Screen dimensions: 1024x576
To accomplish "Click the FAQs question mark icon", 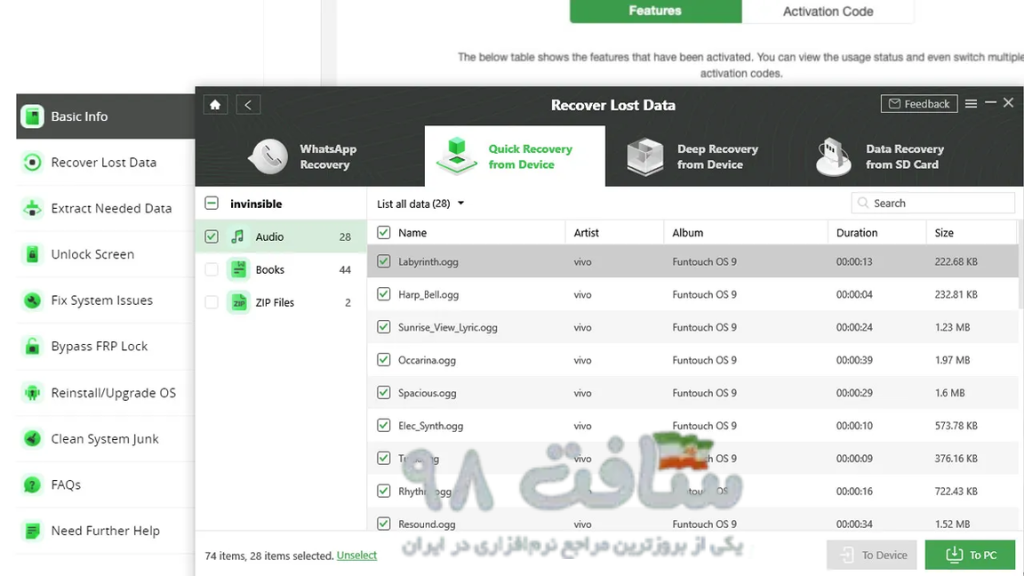I will point(32,485).
